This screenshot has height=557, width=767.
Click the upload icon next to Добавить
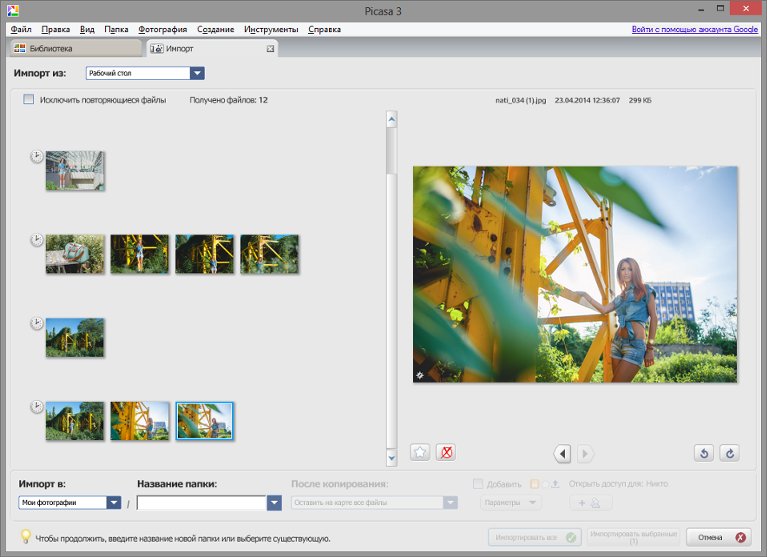555,484
